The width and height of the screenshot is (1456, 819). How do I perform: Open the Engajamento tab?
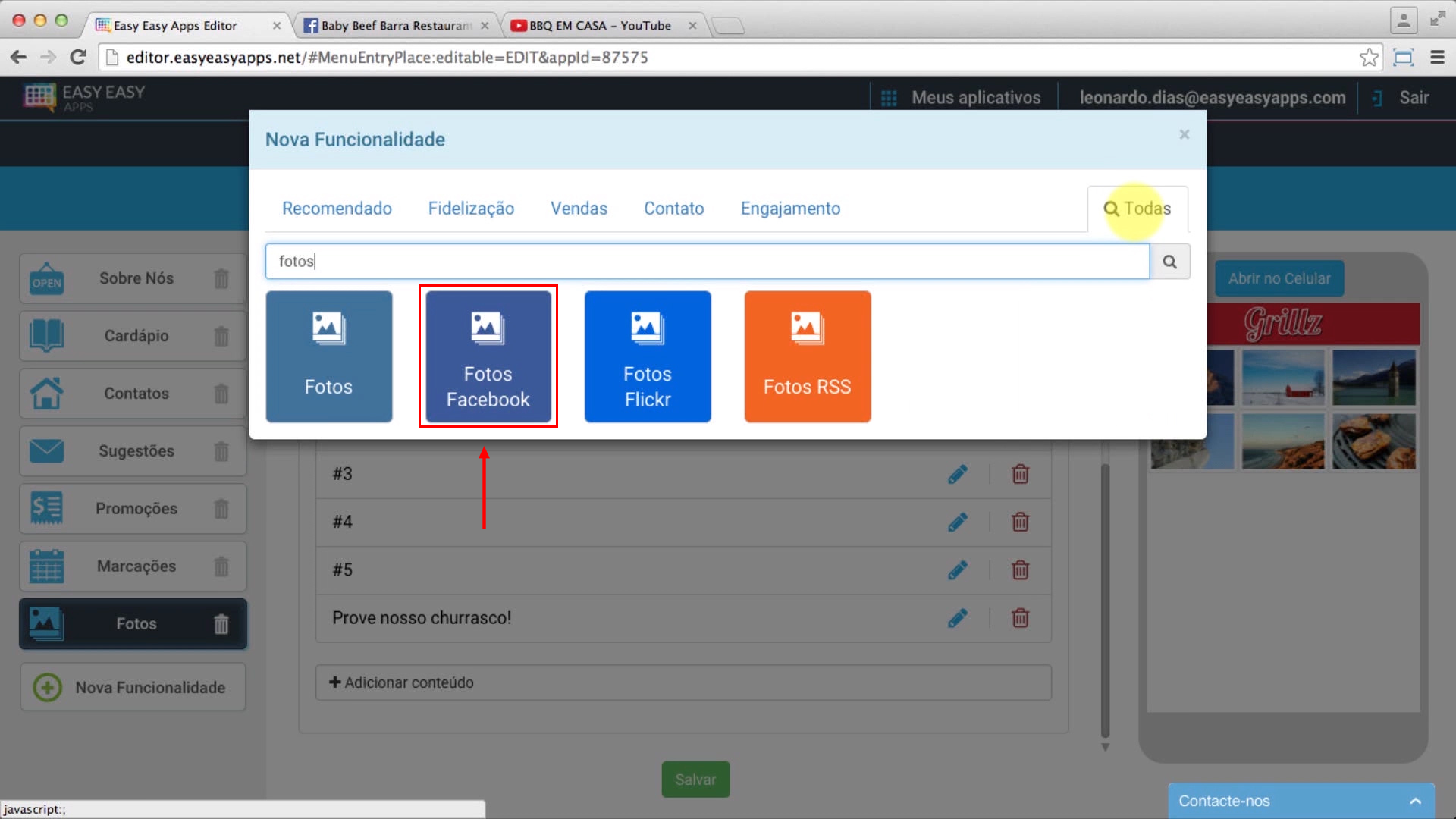(790, 209)
